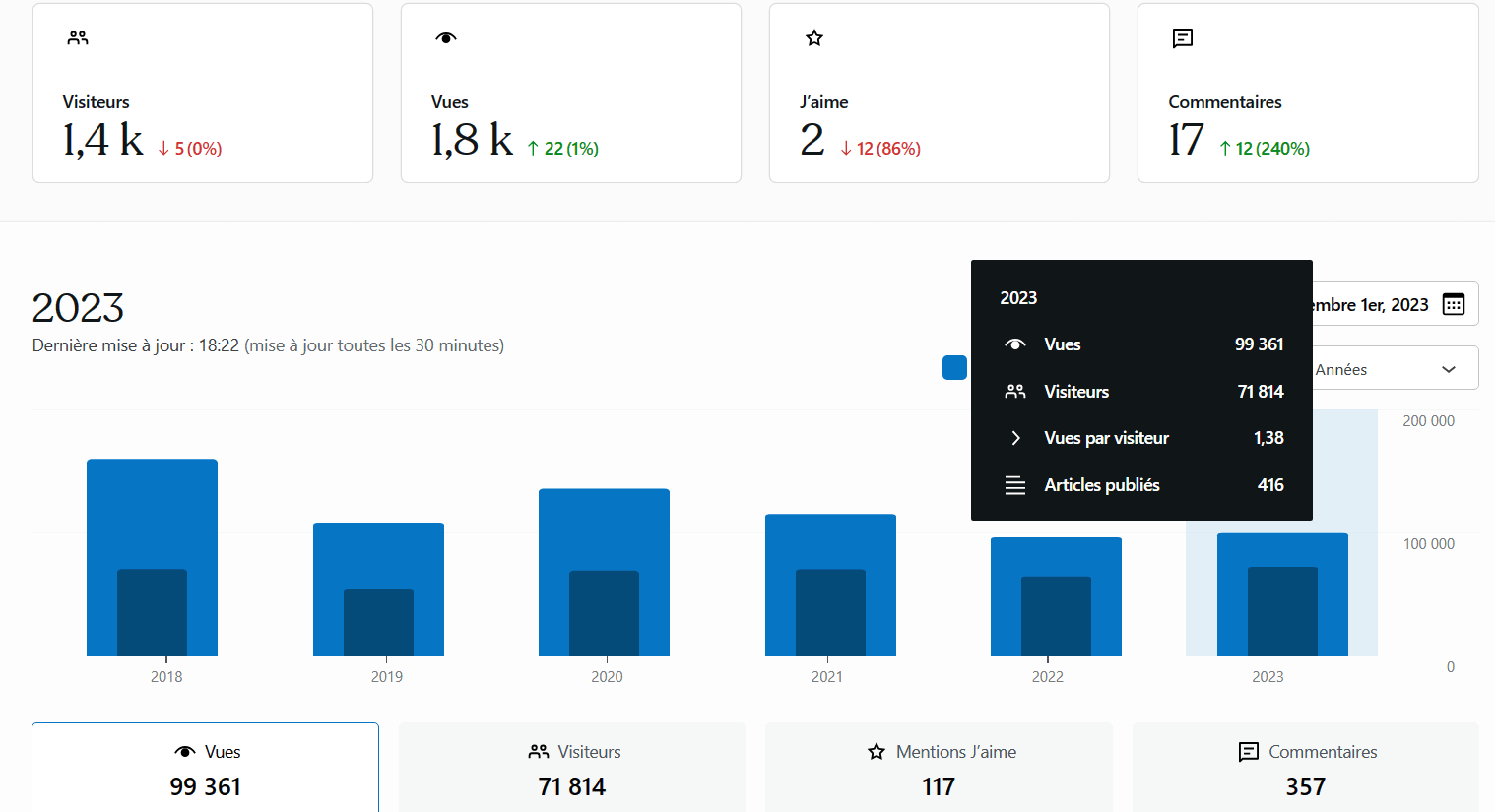Select the 2020 bar in chart
The width and height of the screenshot is (1495, 812).
[604, 572]
